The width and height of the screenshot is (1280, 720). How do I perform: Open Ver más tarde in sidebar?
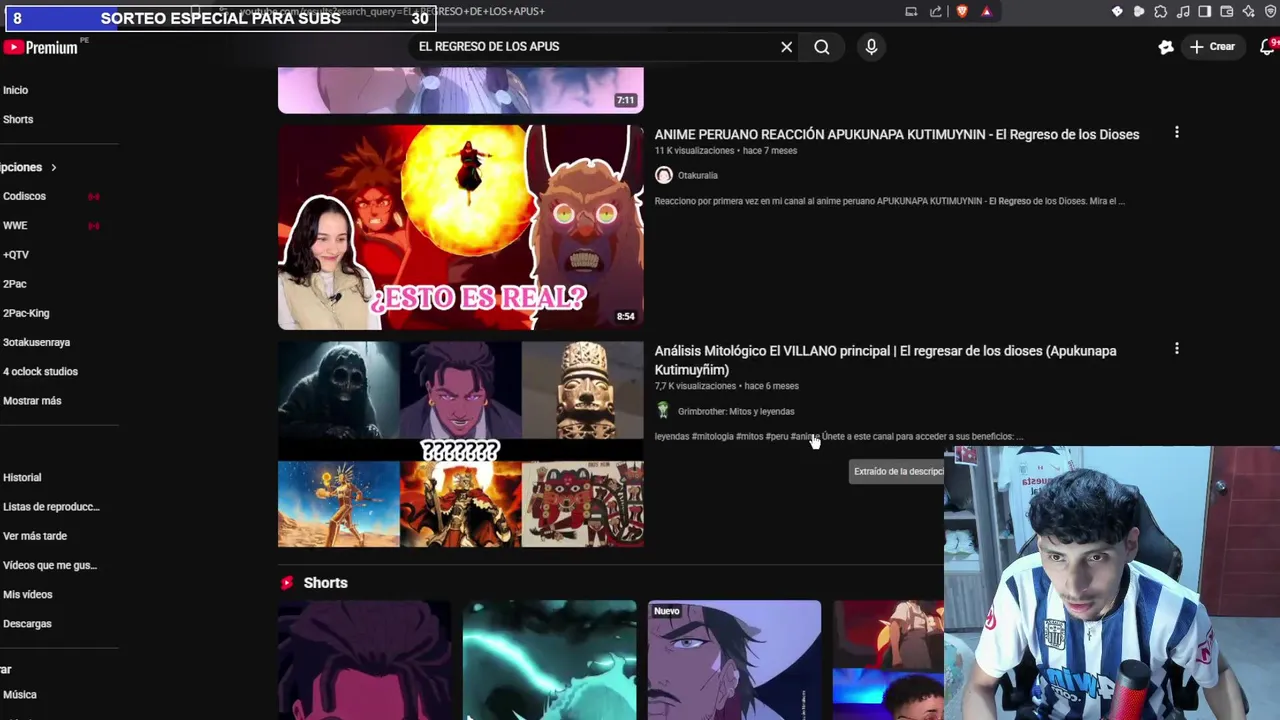click(x=35, y=536)
